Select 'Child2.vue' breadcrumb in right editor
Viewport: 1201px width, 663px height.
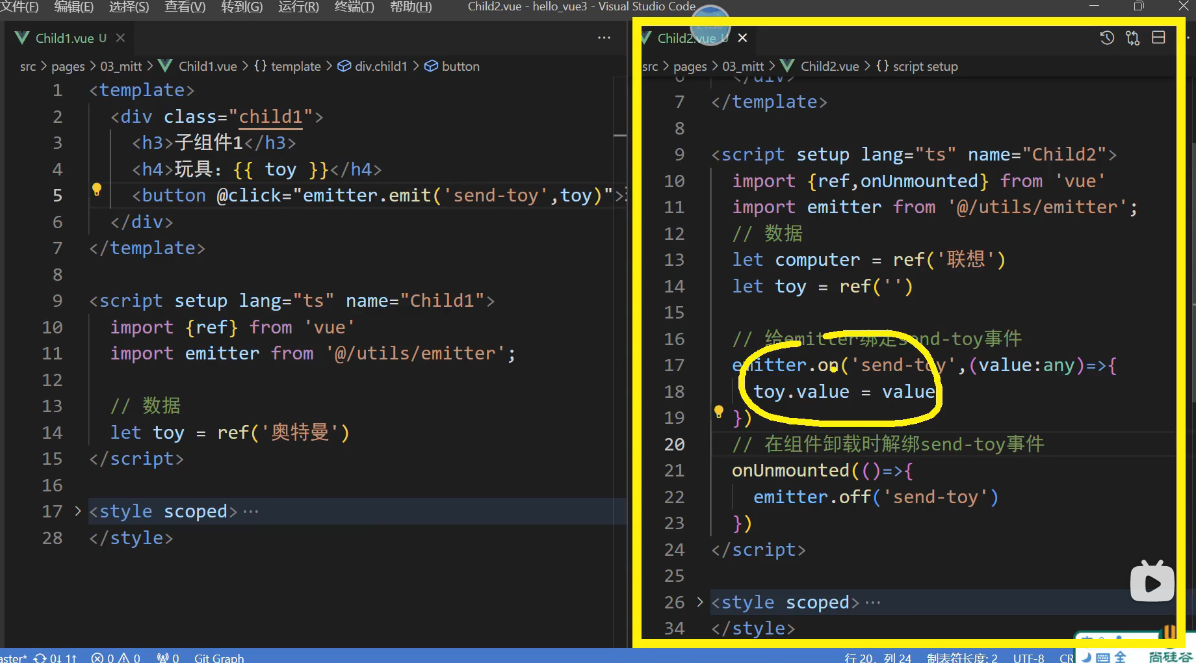point(820,66)
